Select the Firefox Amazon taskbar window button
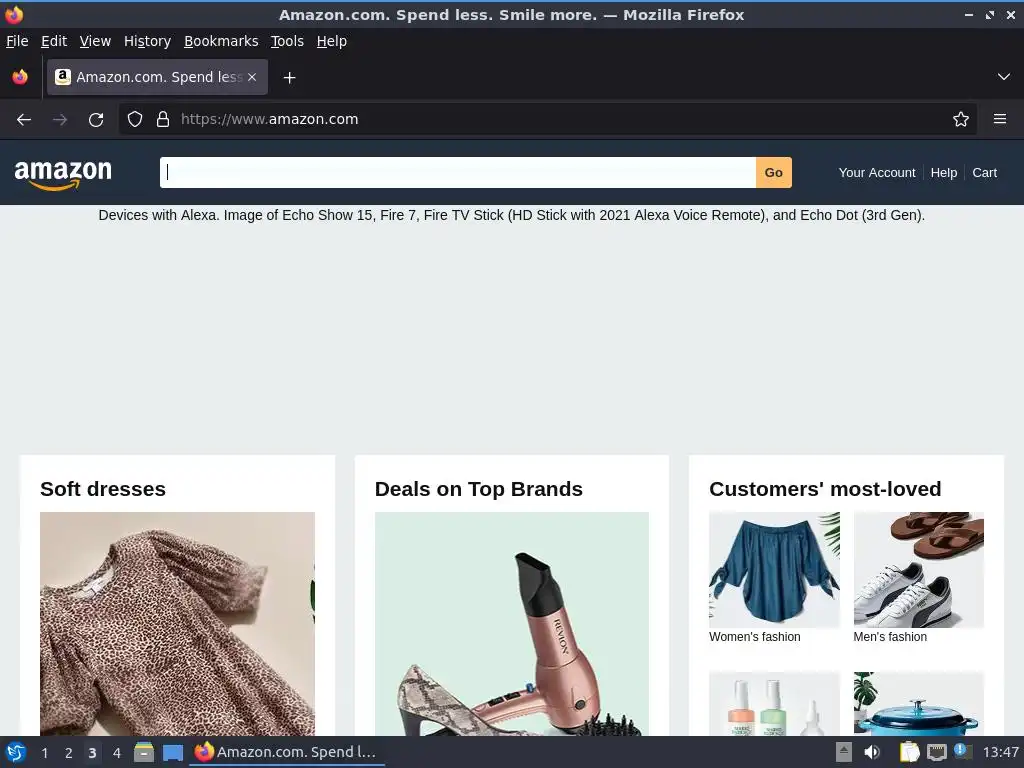 pyautogui.click(x=287, y=752)
